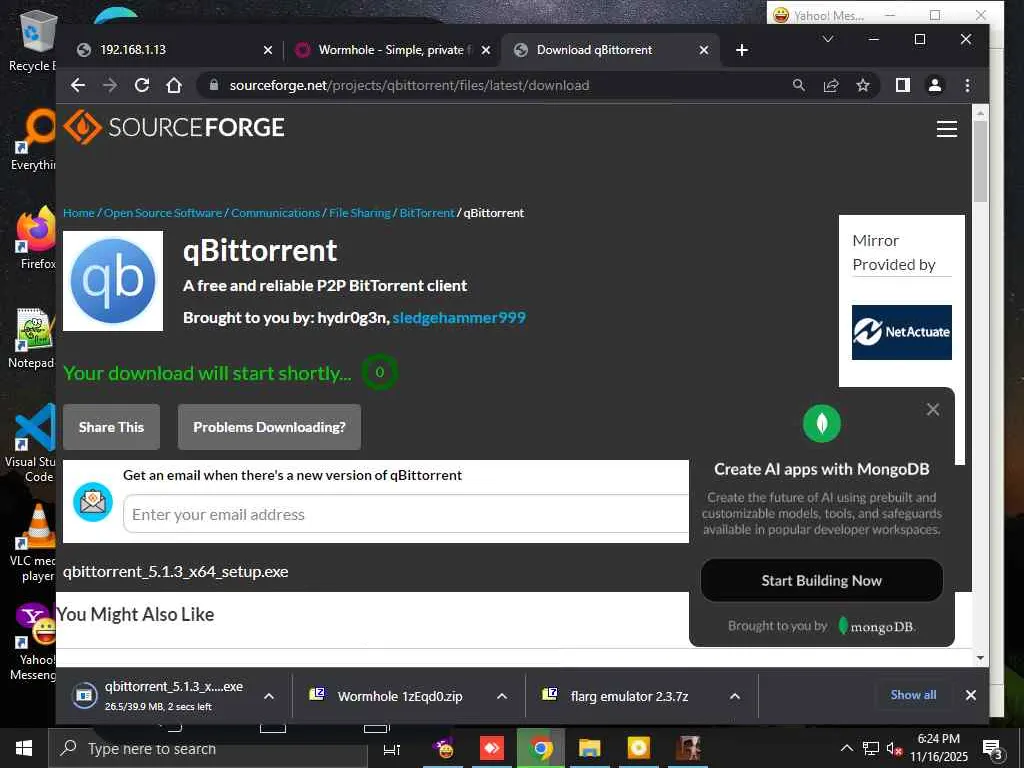Image resolution: width=1024 pixels, height=768 pixels.
Task: Click the zoom magnifier icon in address bar
Action: [798, 85]
